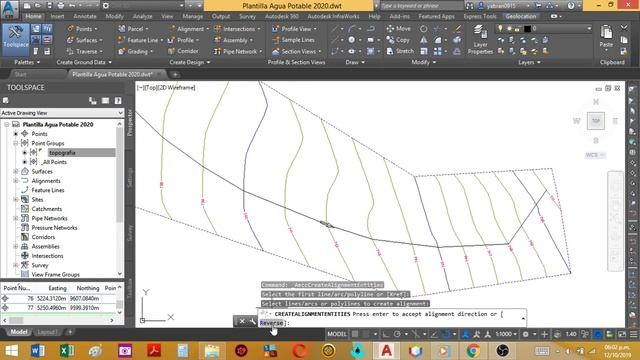Click the new drawing tab plus button
Image resolution: width=640 pixels, height=360 pixels.
[x=175, y=74]
